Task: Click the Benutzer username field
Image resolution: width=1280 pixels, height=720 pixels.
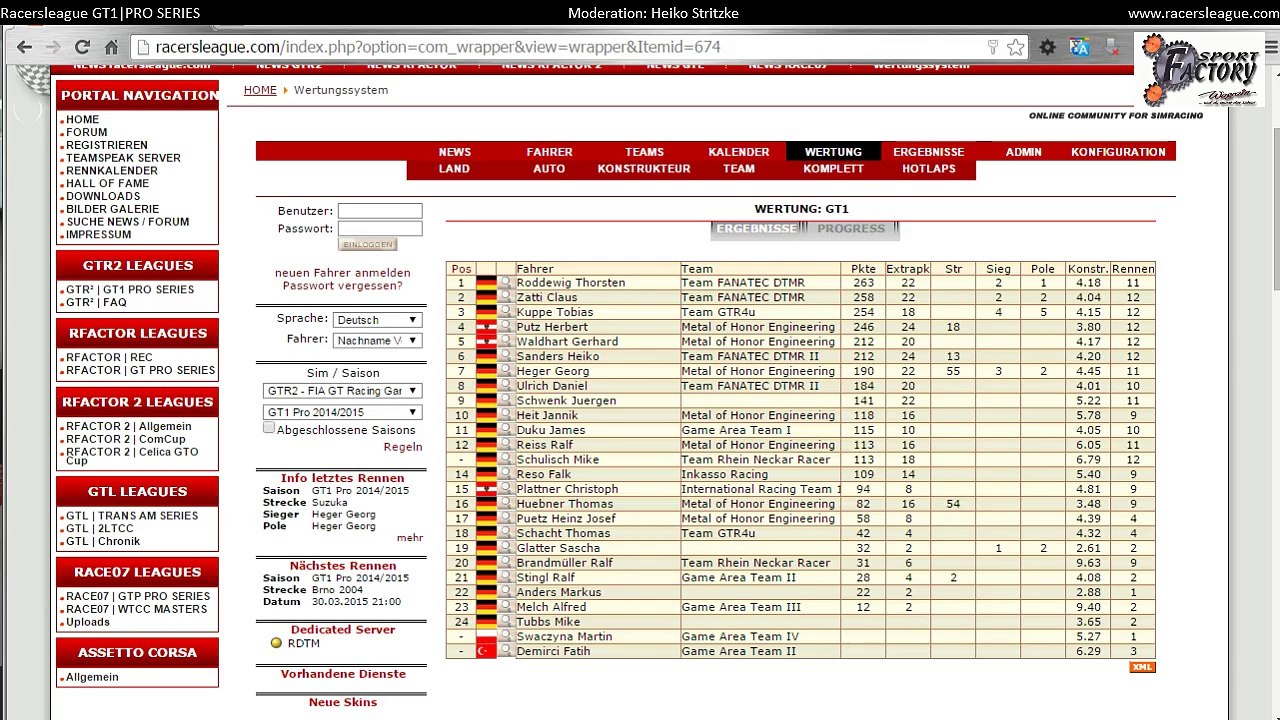Action: coord(380,211)
